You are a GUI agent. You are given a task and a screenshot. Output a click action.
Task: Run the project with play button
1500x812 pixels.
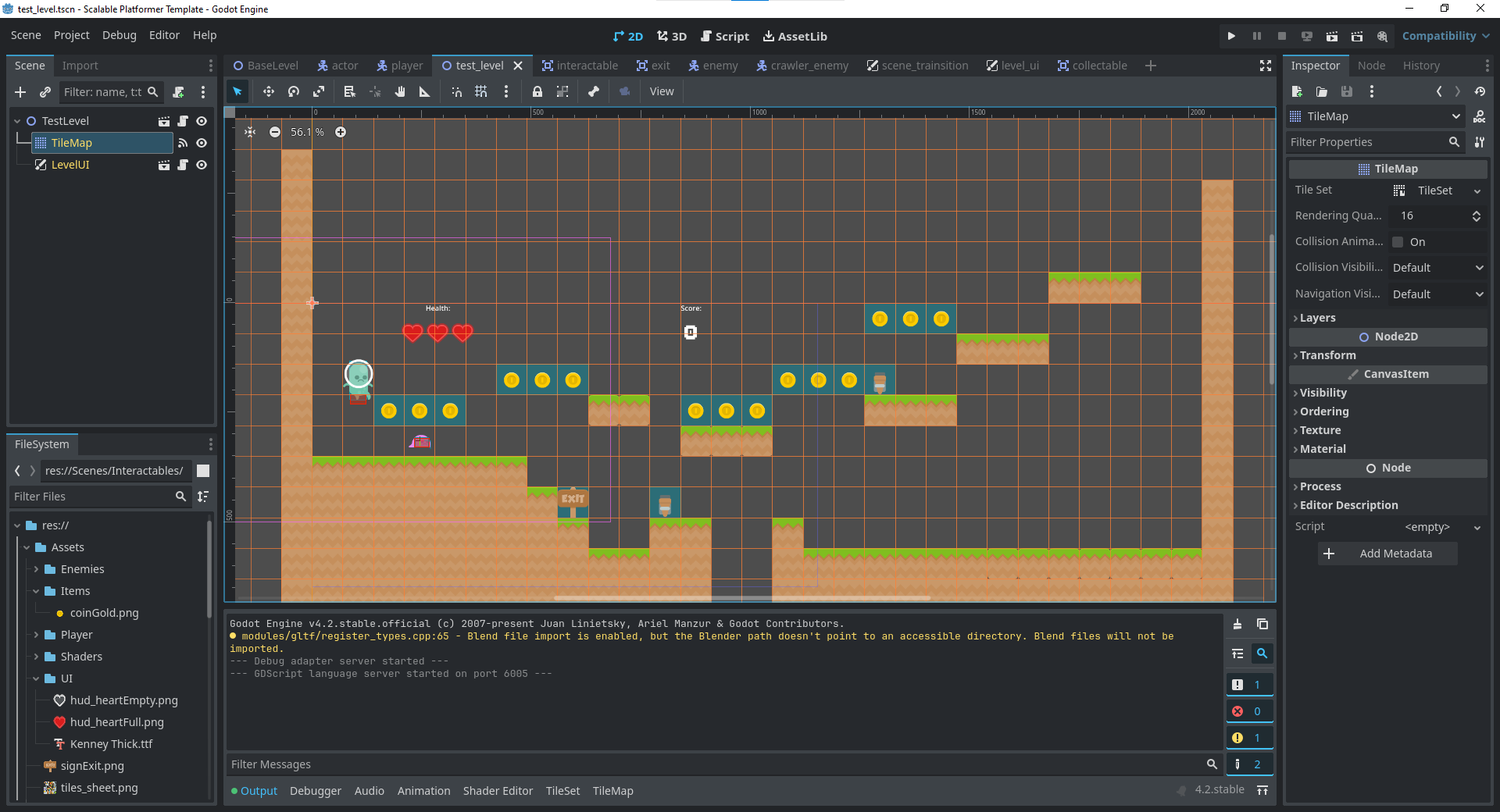click(x=1231, y=36)
